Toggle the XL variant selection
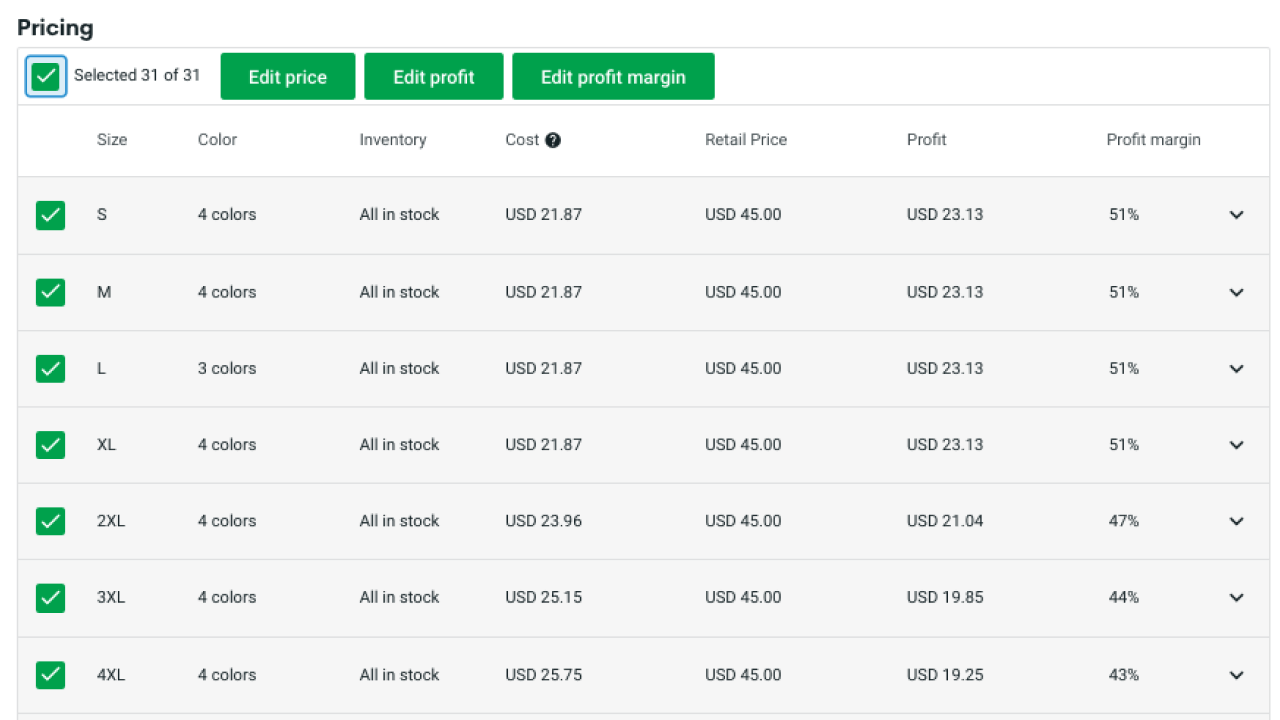This screenshot has height=720, width=1280. click(x=50, y=444)
